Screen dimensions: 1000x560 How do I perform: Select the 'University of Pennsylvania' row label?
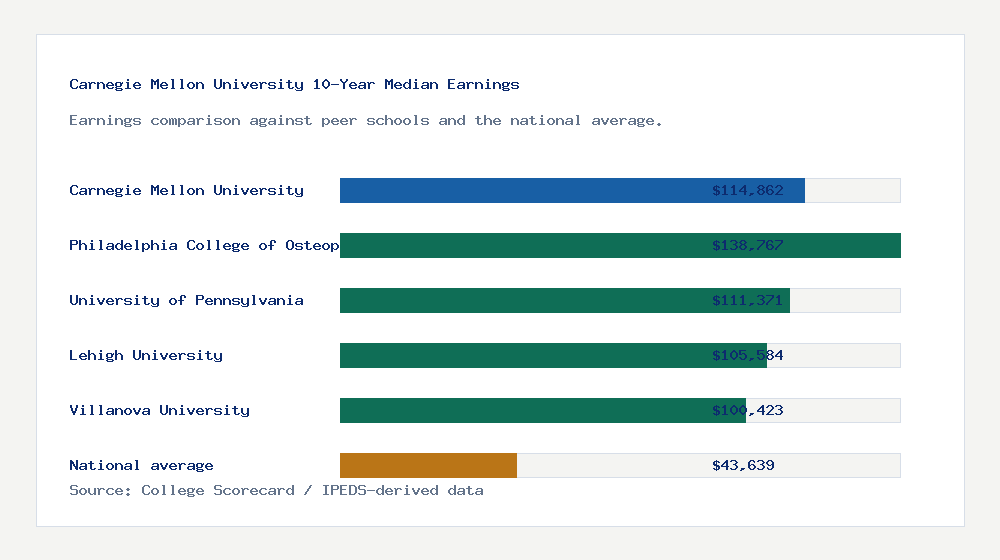point(186,300)
